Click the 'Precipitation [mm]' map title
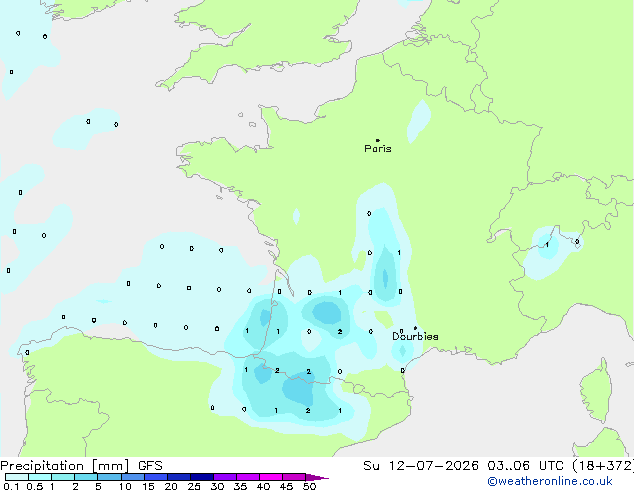634x490 pixels. [65, 466]
